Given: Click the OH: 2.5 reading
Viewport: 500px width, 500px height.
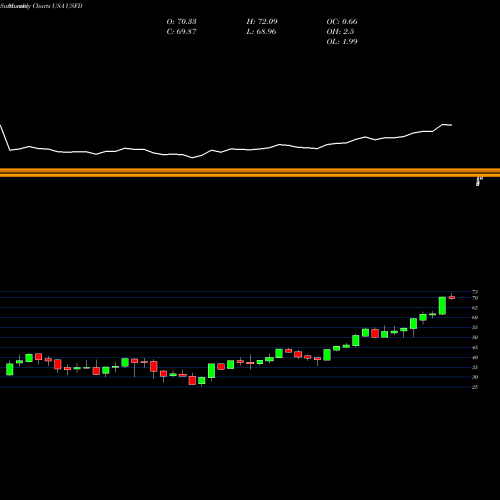Looking at the screenshot, I should 340,32.
